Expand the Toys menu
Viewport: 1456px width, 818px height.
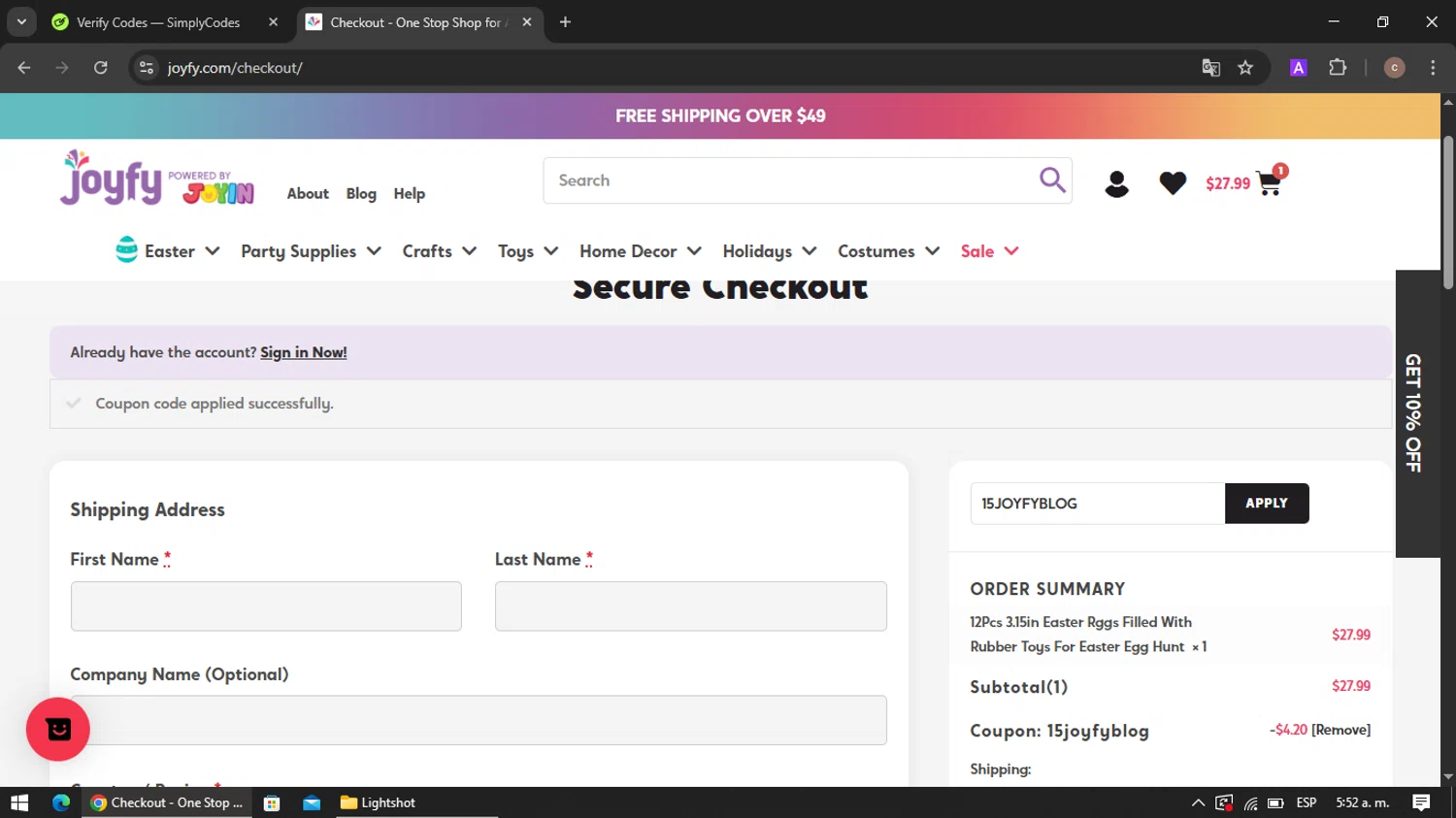(528, 251)
